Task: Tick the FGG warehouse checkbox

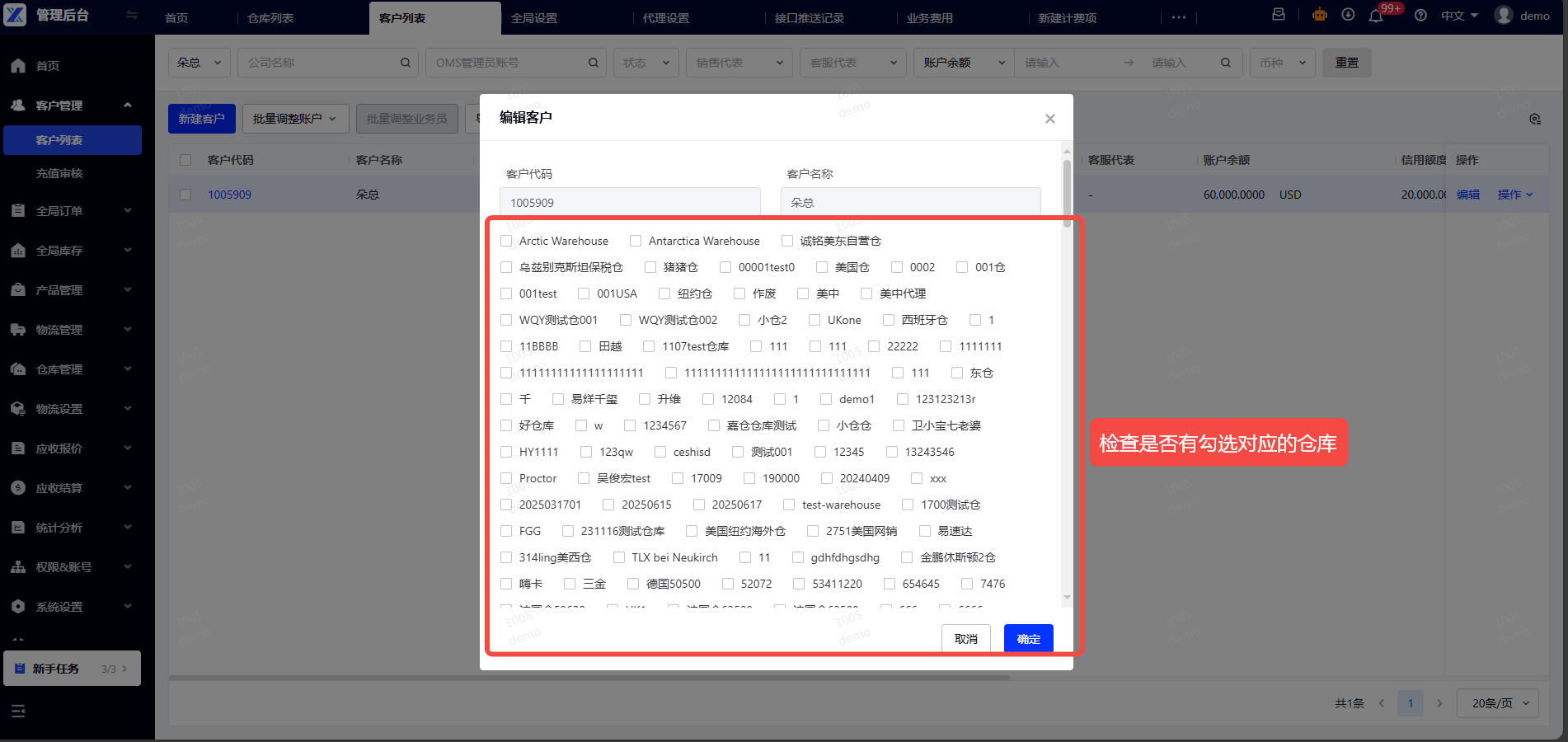Action: (x=506, y=531)
